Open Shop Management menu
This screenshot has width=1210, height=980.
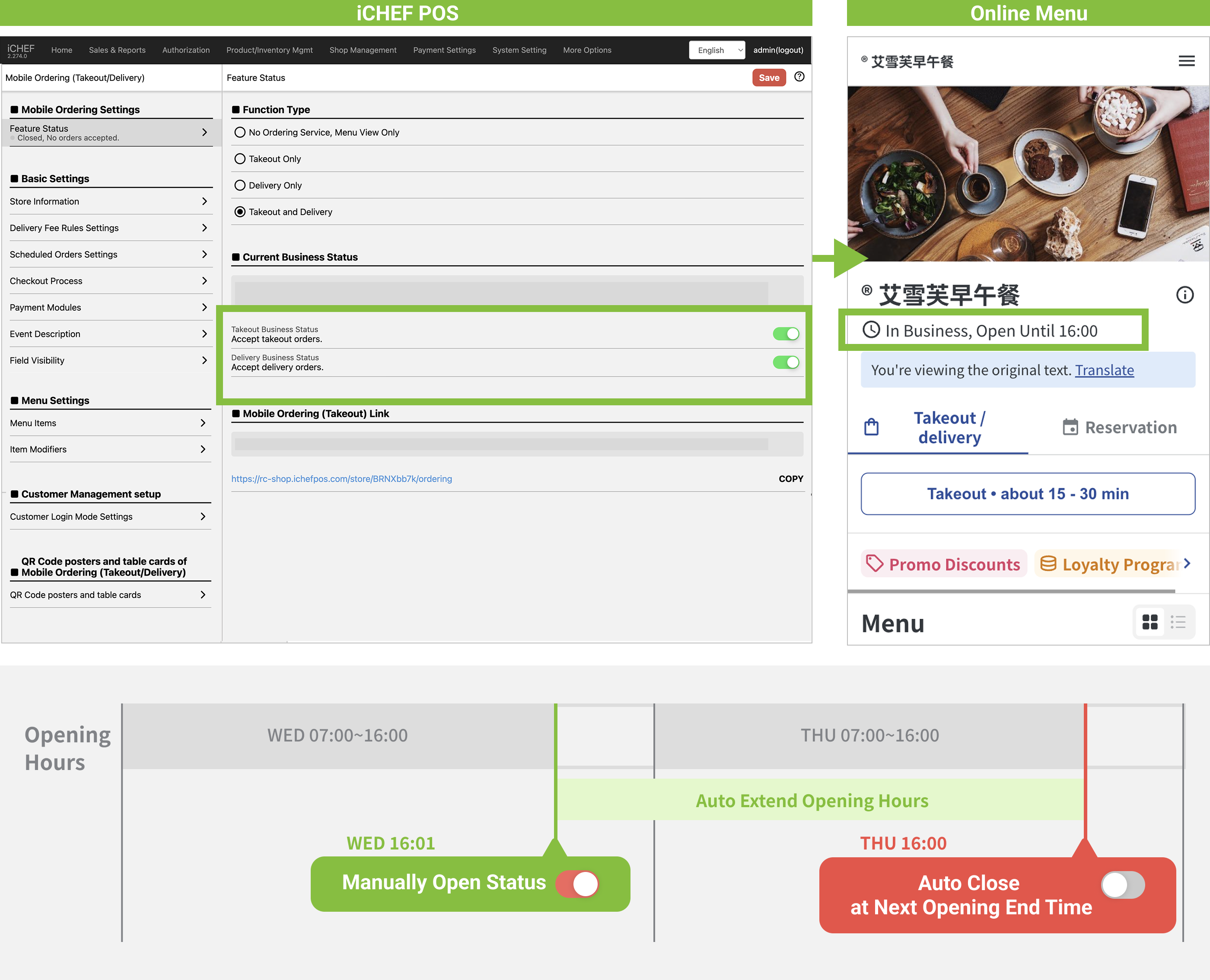363,50
